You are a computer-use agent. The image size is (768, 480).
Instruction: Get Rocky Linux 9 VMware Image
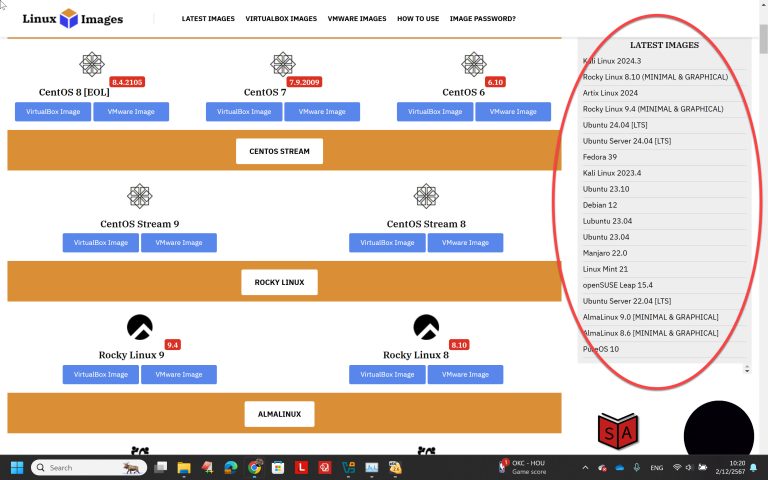(179, 374)
